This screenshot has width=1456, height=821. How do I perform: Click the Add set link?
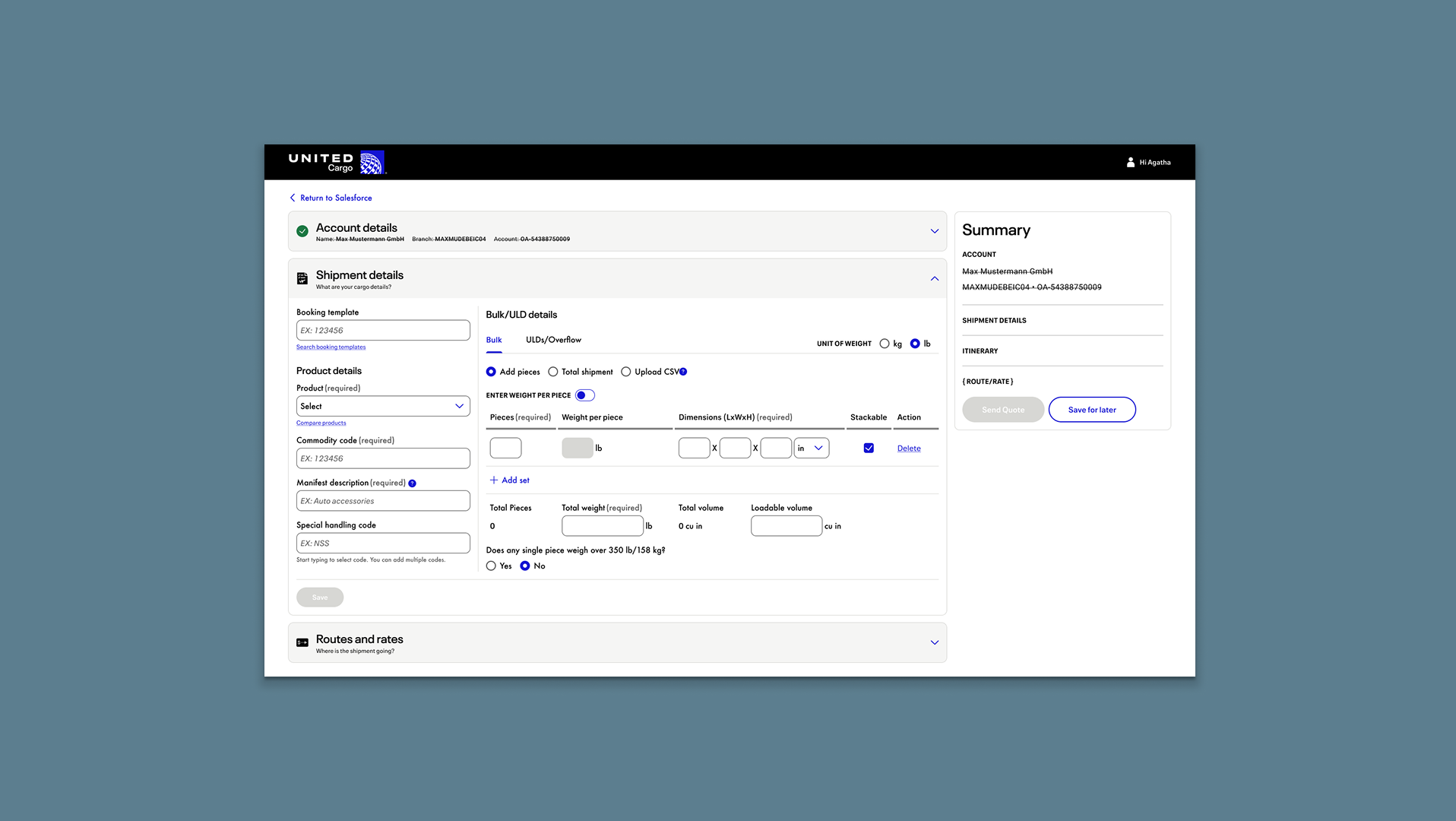(515, 480)
